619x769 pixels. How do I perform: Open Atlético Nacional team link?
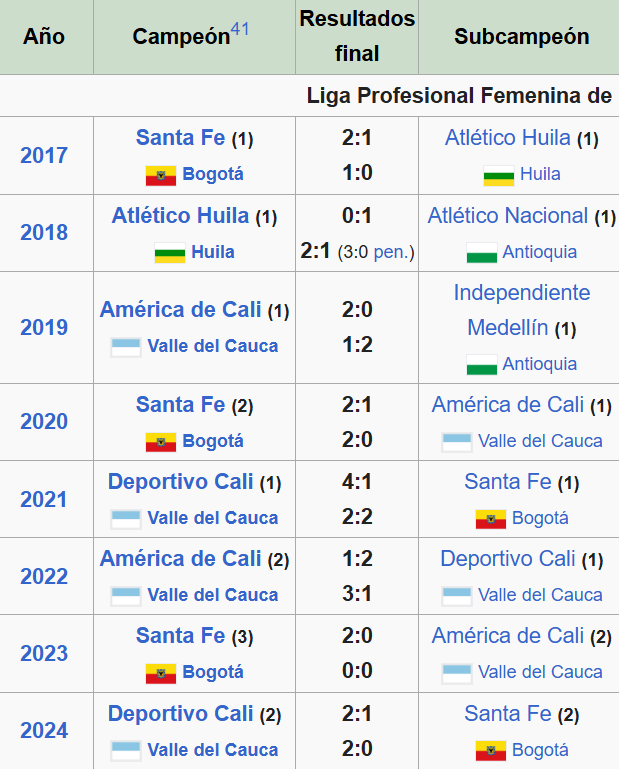507,216
